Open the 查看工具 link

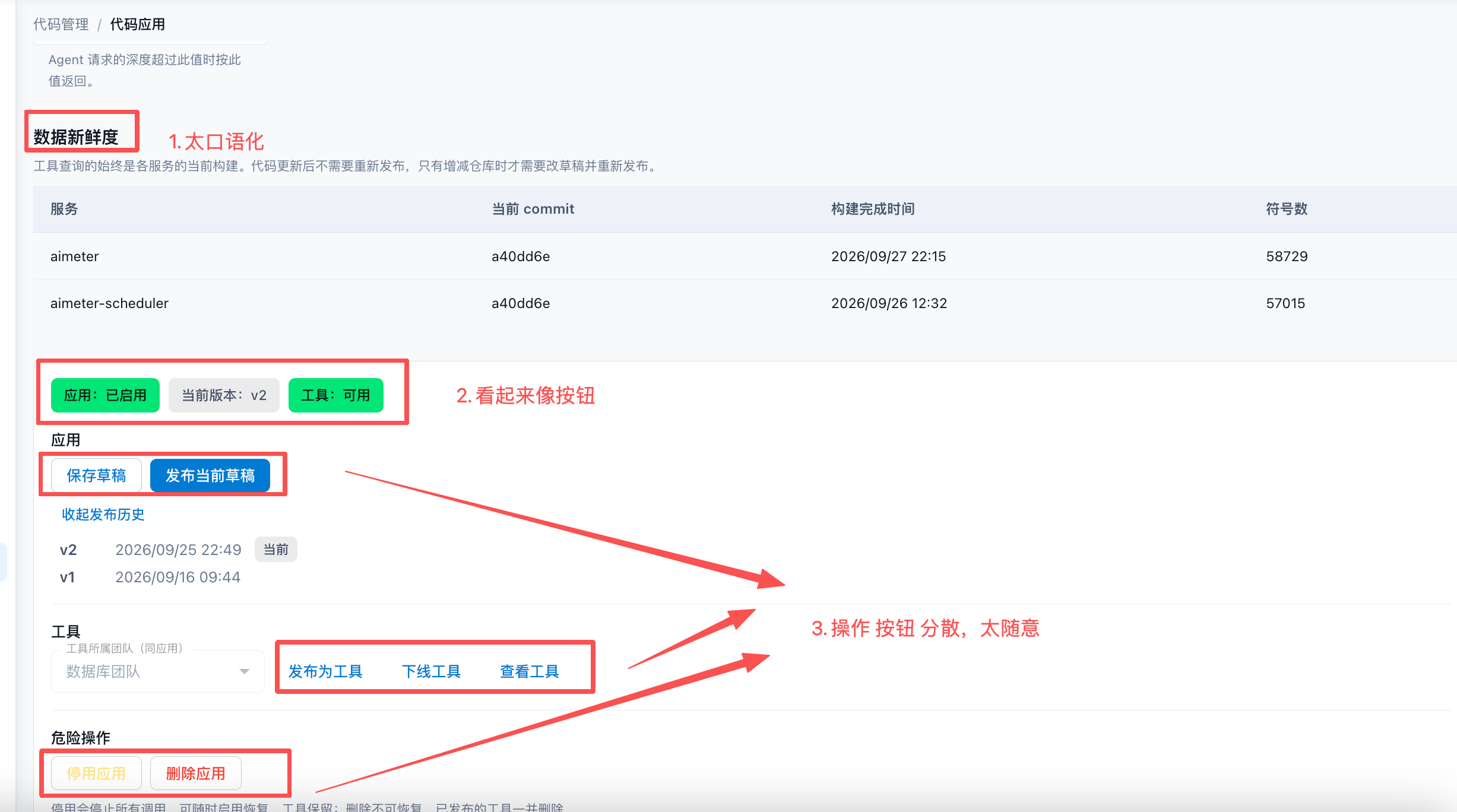coord(530,671)
